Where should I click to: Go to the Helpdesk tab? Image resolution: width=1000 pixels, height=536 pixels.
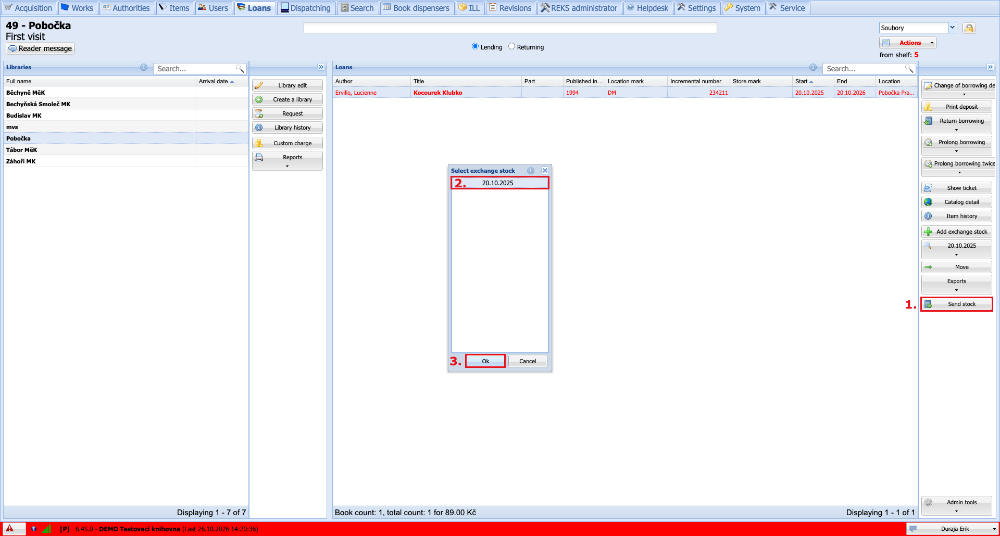[x=647, y=8]
